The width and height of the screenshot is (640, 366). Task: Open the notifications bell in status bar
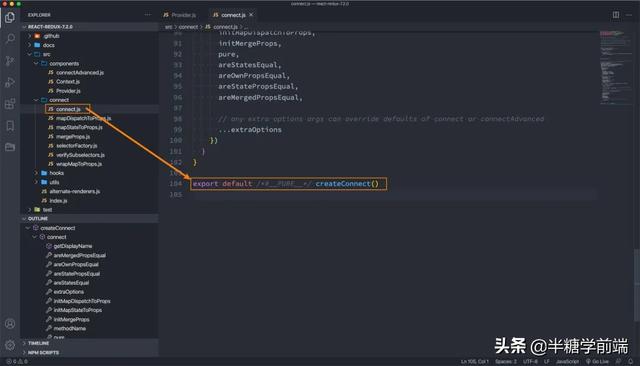[631, 362]
